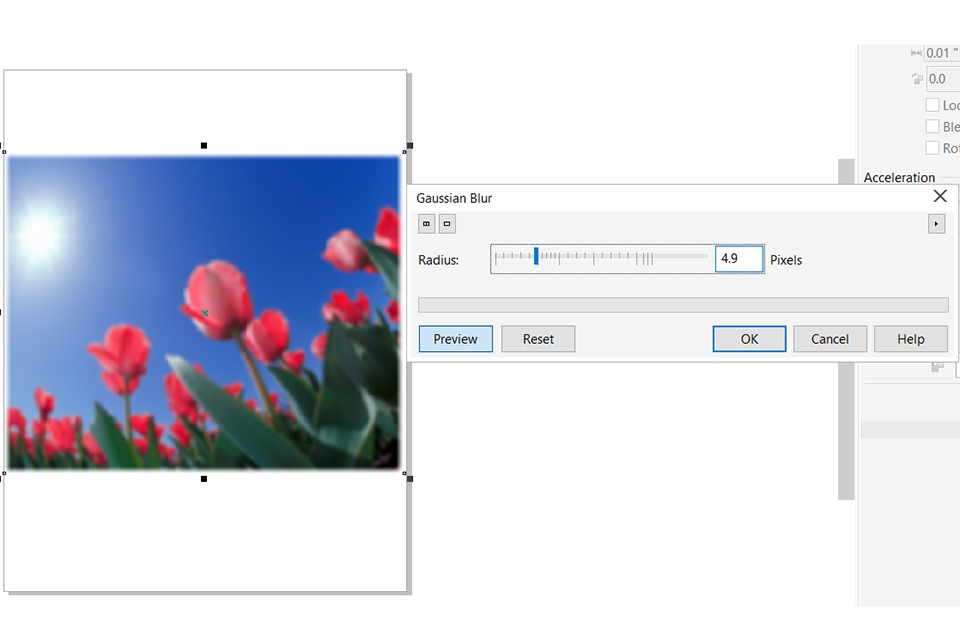Enable the Rotate checkbox in the right panel

click(932, 147)
